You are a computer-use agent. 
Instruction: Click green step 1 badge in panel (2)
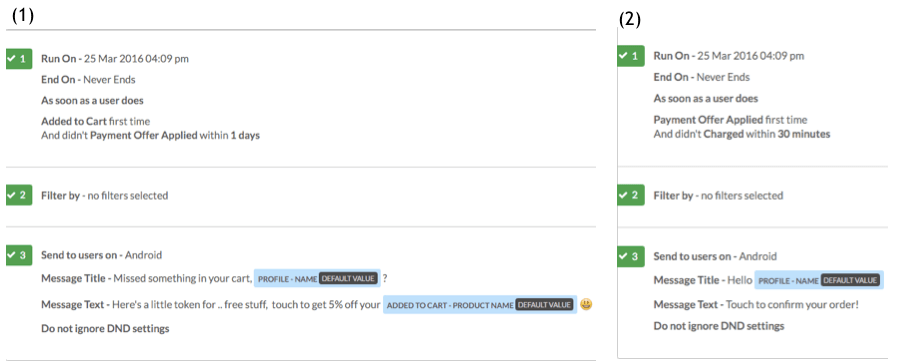pyautogui.click(x=631, y=56)
